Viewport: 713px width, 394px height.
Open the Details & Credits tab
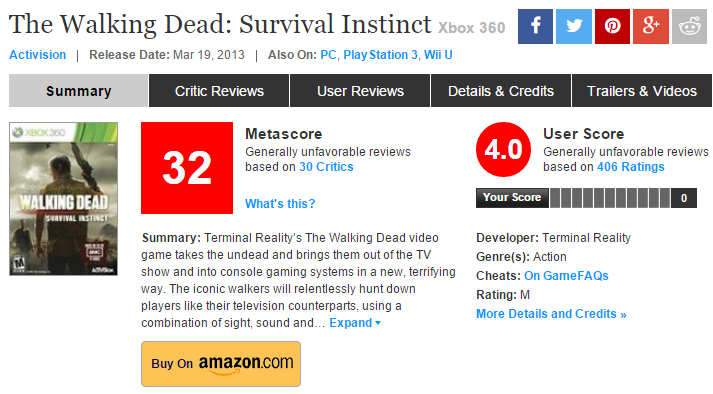pos(501,91)
